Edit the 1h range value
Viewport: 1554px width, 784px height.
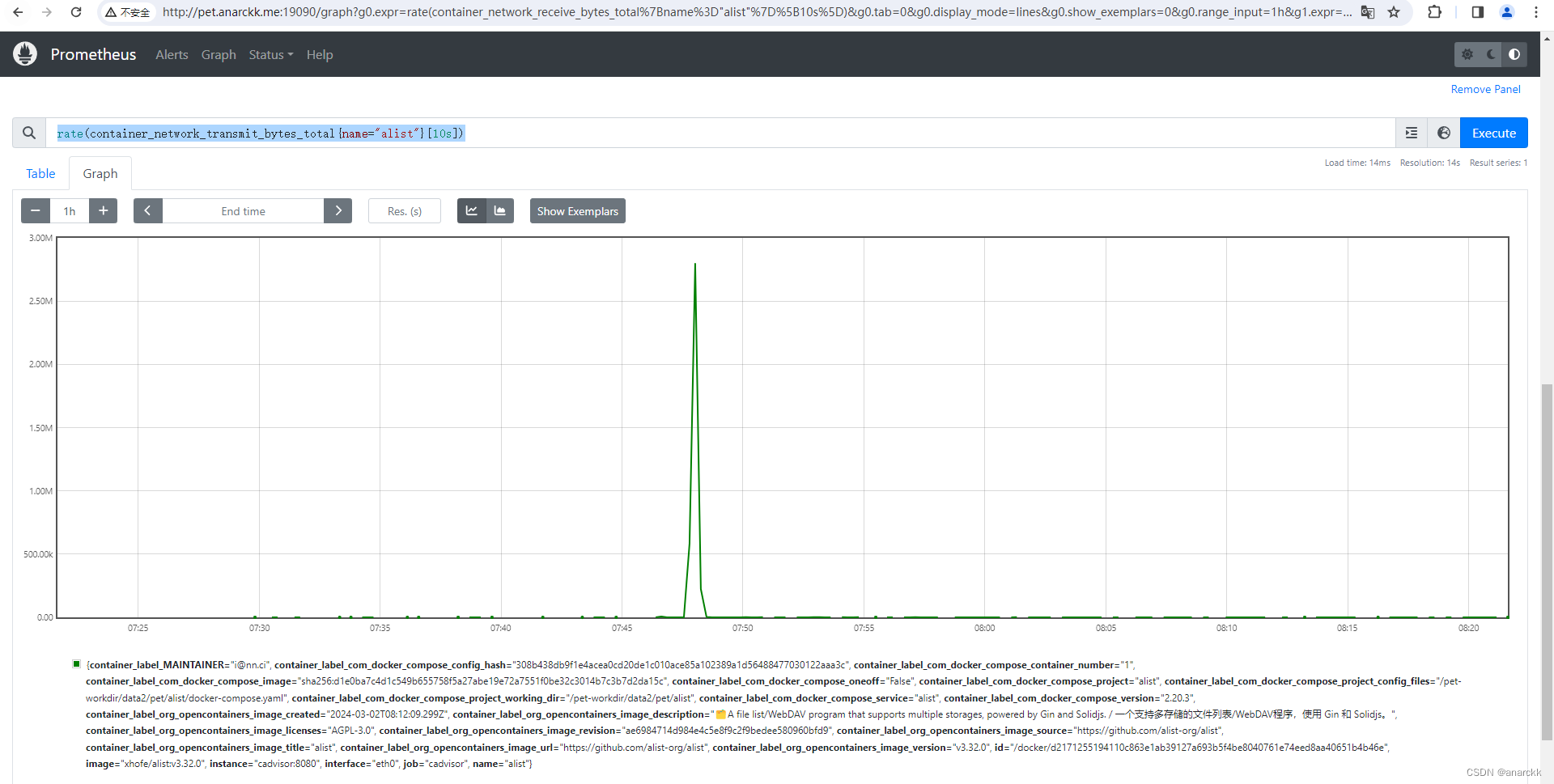click(x=70, y=210)
